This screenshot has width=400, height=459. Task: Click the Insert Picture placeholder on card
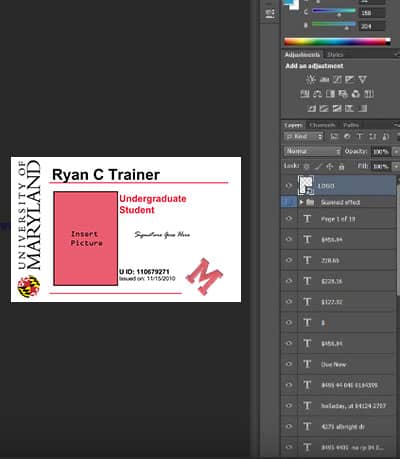tap(86, 238)
